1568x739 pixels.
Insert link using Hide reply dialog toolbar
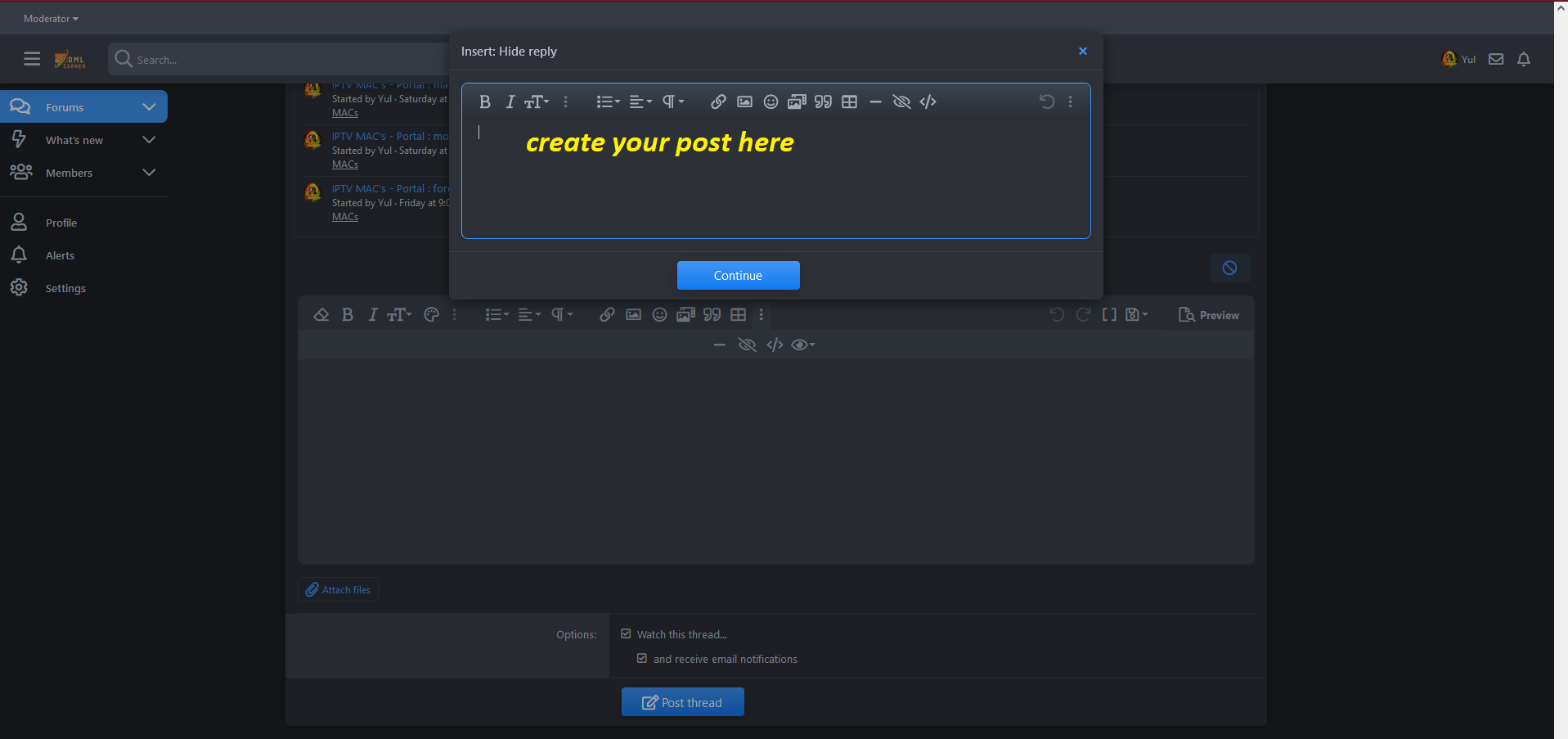coord(718,101)
